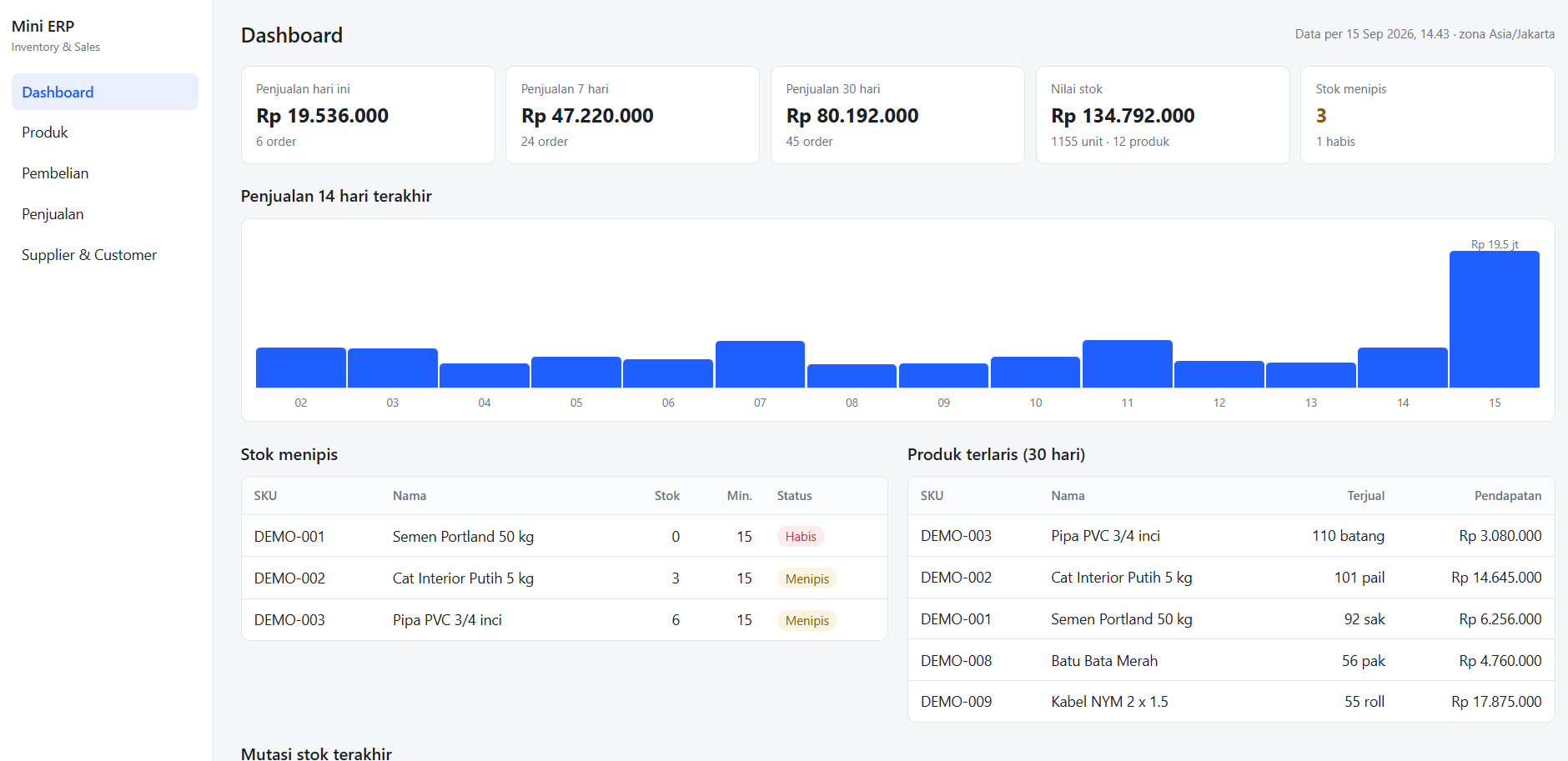Screen dimensions: 1568x761
Task: Click Menipis badge for Cat Interior Putih
Action: point(807,578)
